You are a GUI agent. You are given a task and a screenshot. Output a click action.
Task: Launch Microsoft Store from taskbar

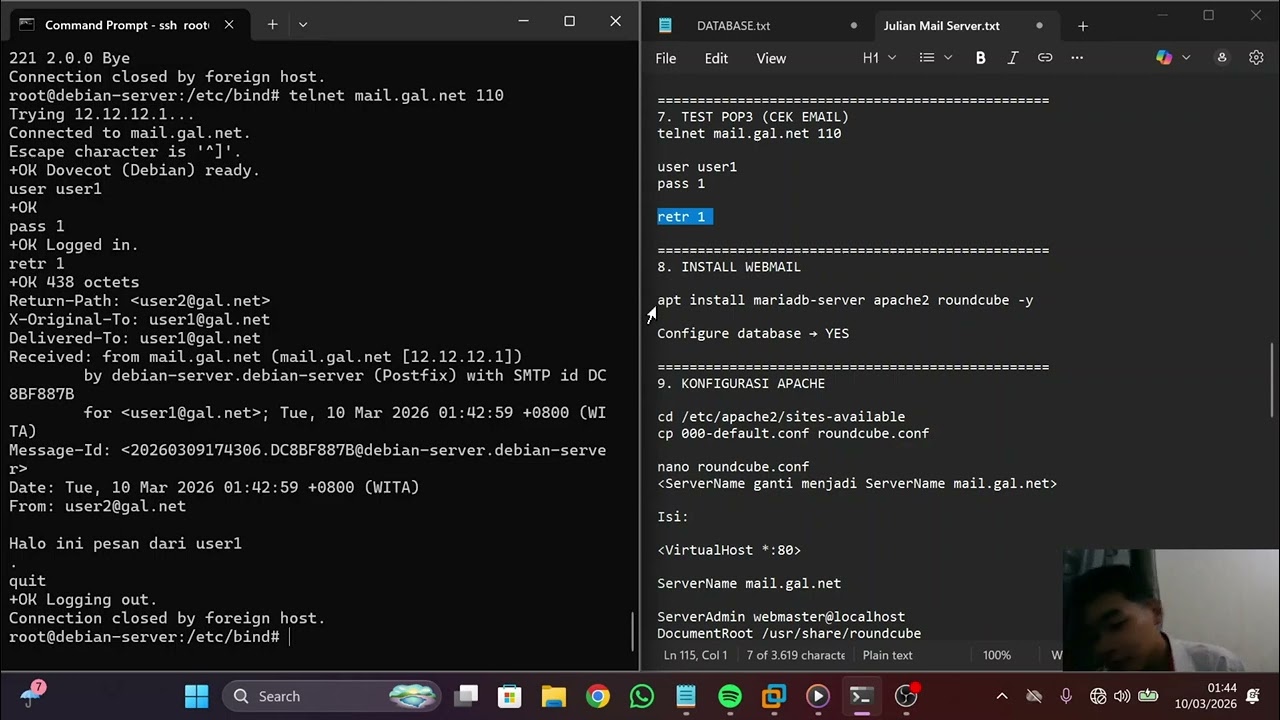tap(510, 696)
